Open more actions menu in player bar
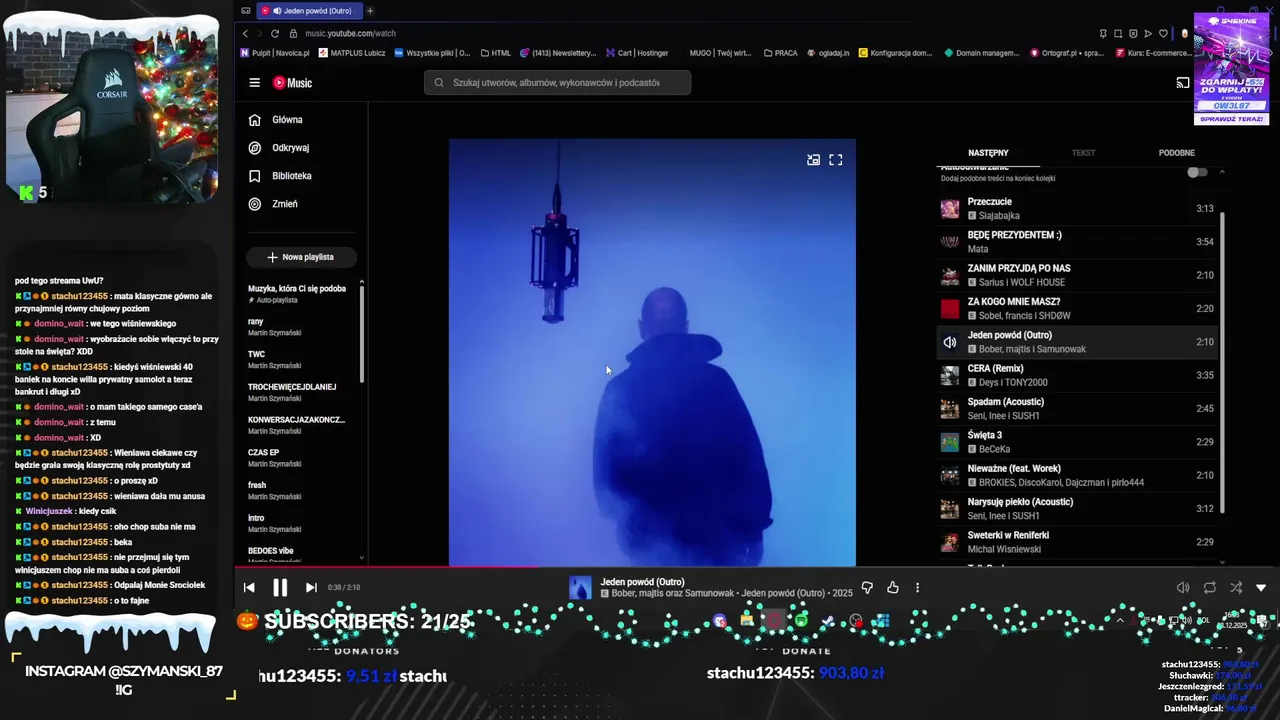1280x720 pixels. [x=917, y=588]
